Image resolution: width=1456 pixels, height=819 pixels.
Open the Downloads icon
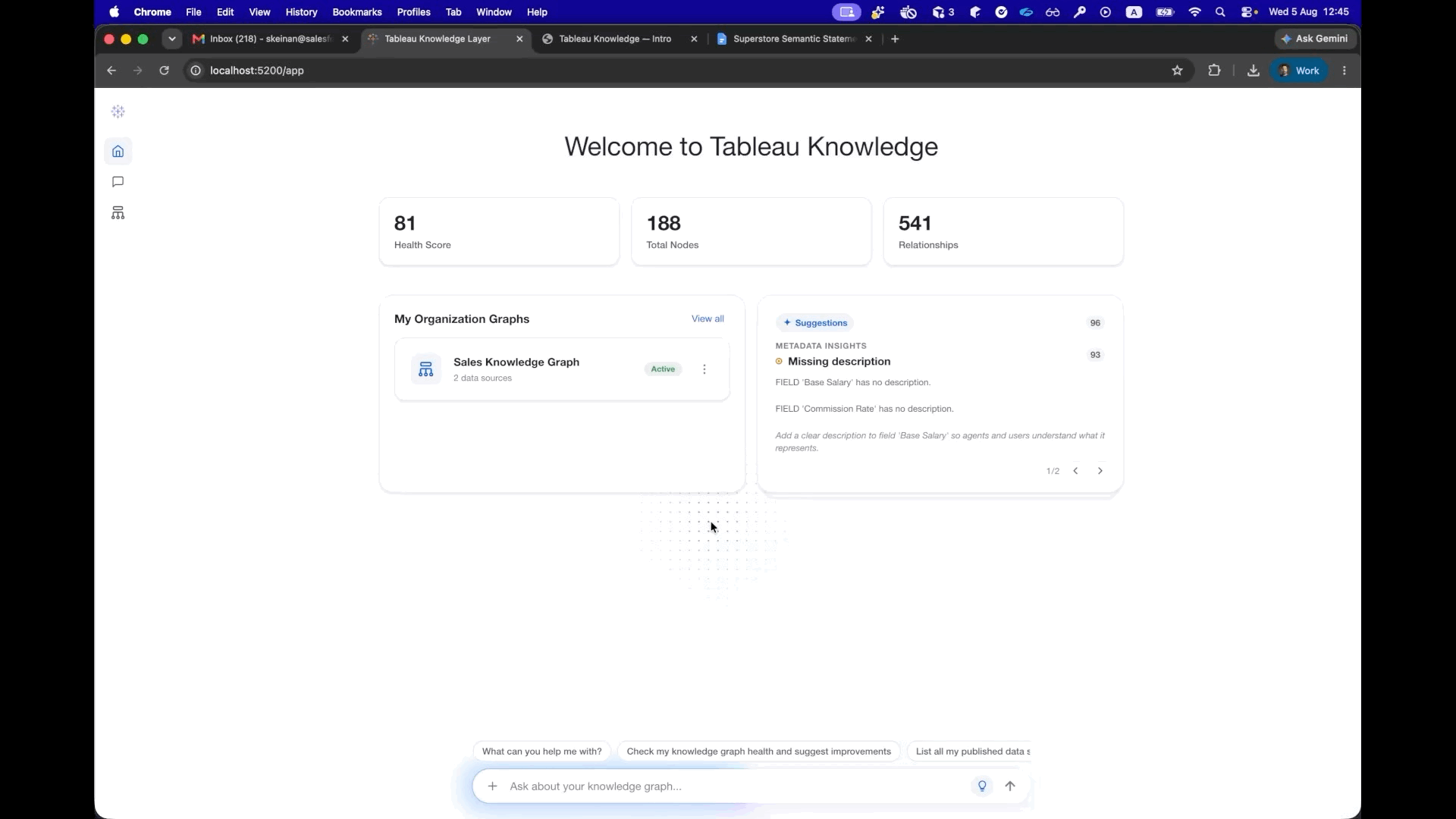[1254, 71]
